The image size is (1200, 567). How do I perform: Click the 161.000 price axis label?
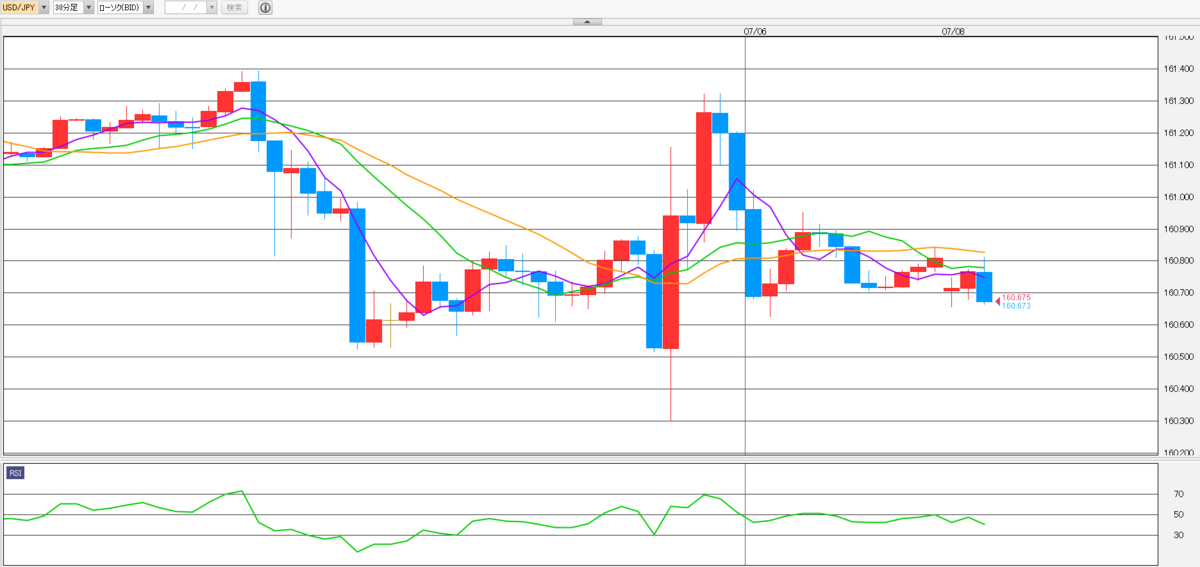click(1178, 197)
